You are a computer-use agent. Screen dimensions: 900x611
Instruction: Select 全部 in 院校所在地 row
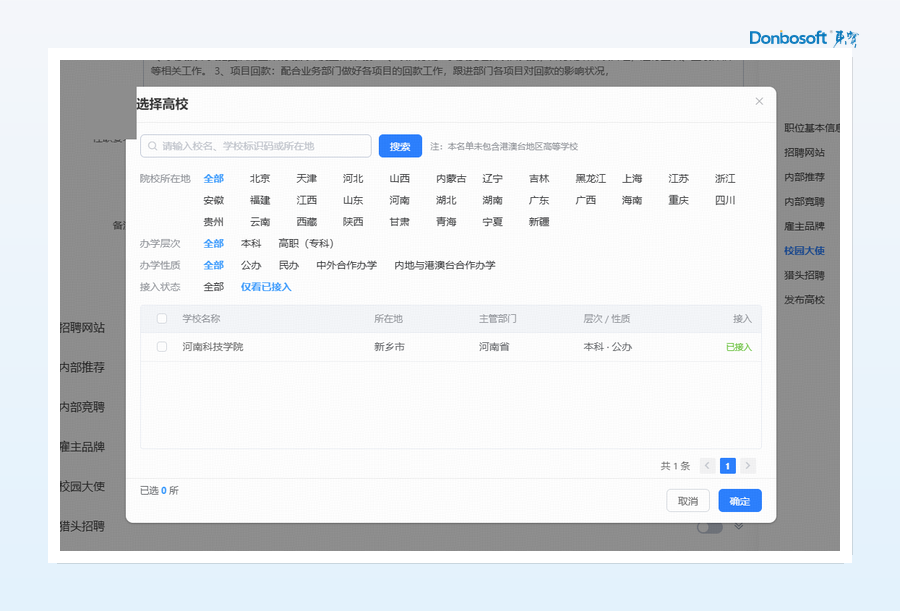(x=214, y=179)
